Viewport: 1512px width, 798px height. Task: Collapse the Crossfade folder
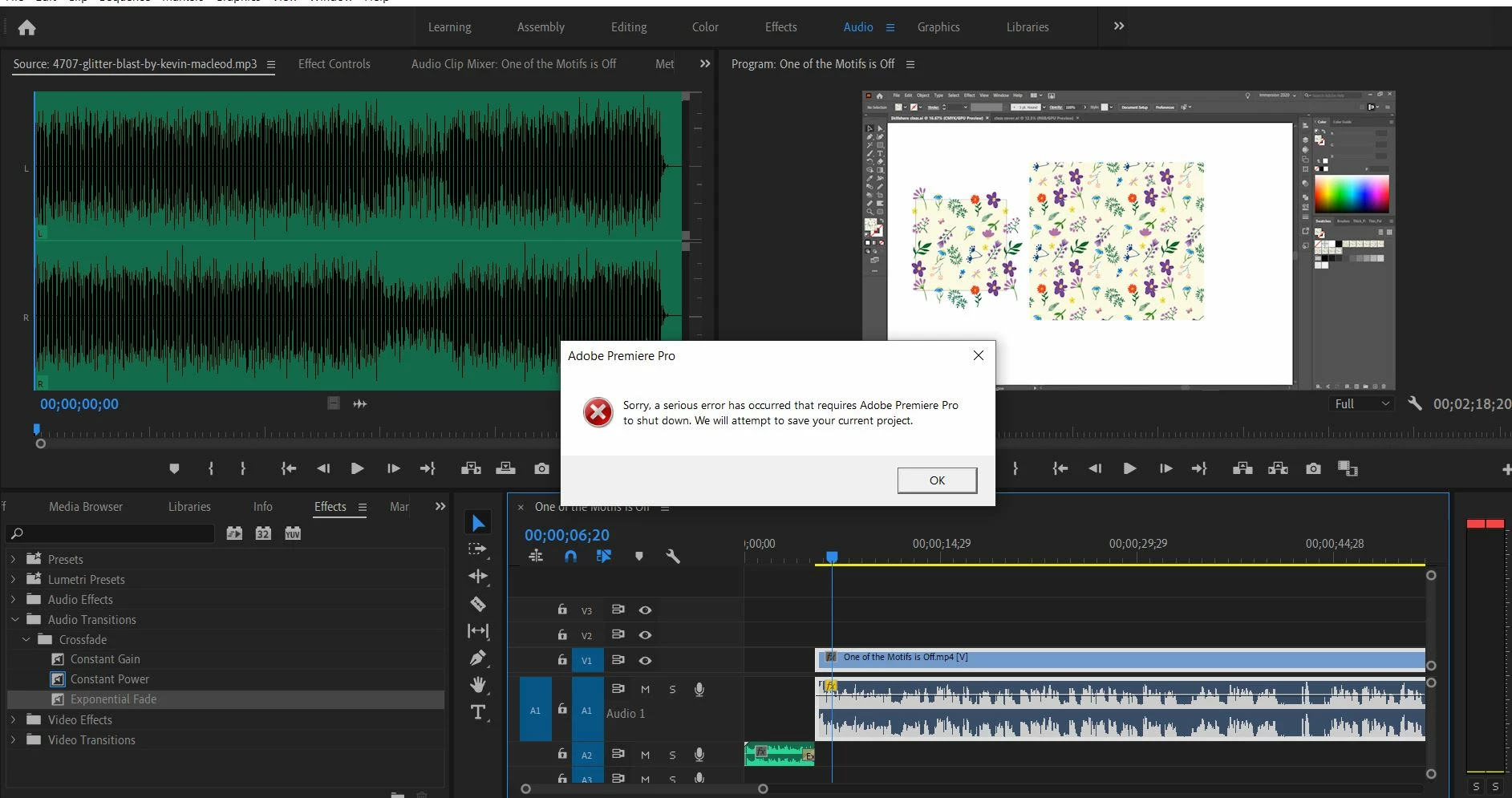tap(26, 639)
